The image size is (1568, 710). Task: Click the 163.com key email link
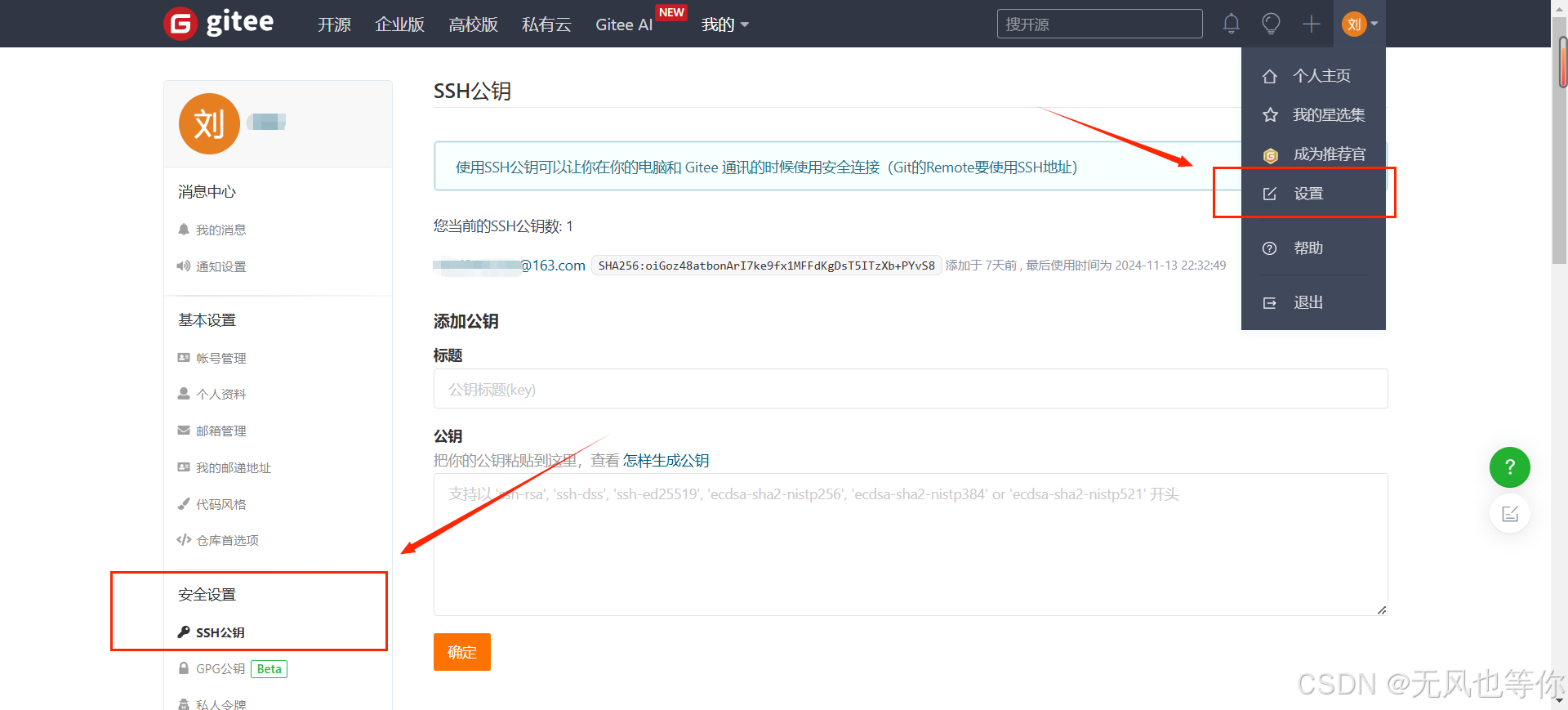pyautogui.click(x=509, y=266)
